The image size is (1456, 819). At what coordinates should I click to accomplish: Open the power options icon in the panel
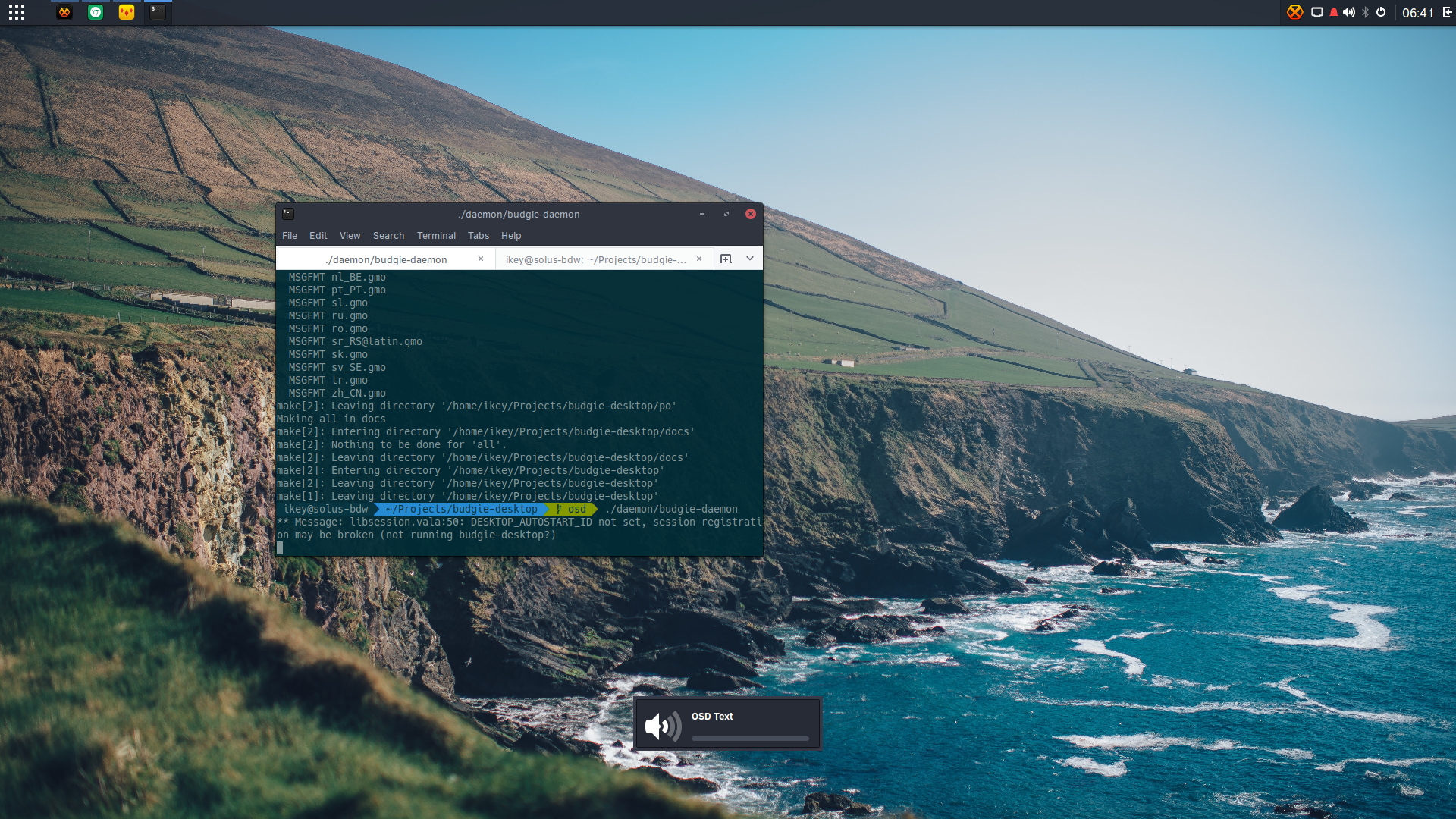1381,12
